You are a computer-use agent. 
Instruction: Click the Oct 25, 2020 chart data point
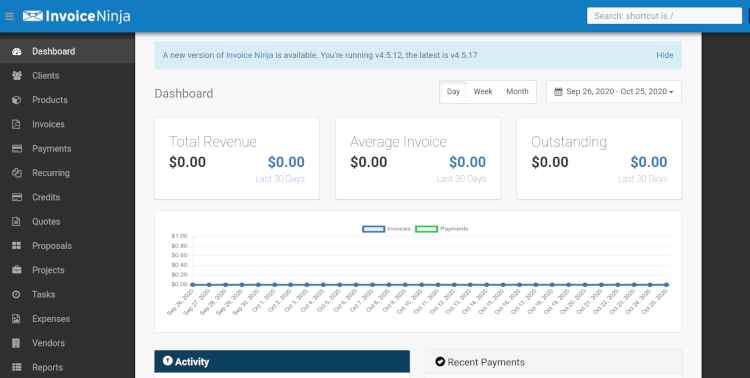pos(666,285)
